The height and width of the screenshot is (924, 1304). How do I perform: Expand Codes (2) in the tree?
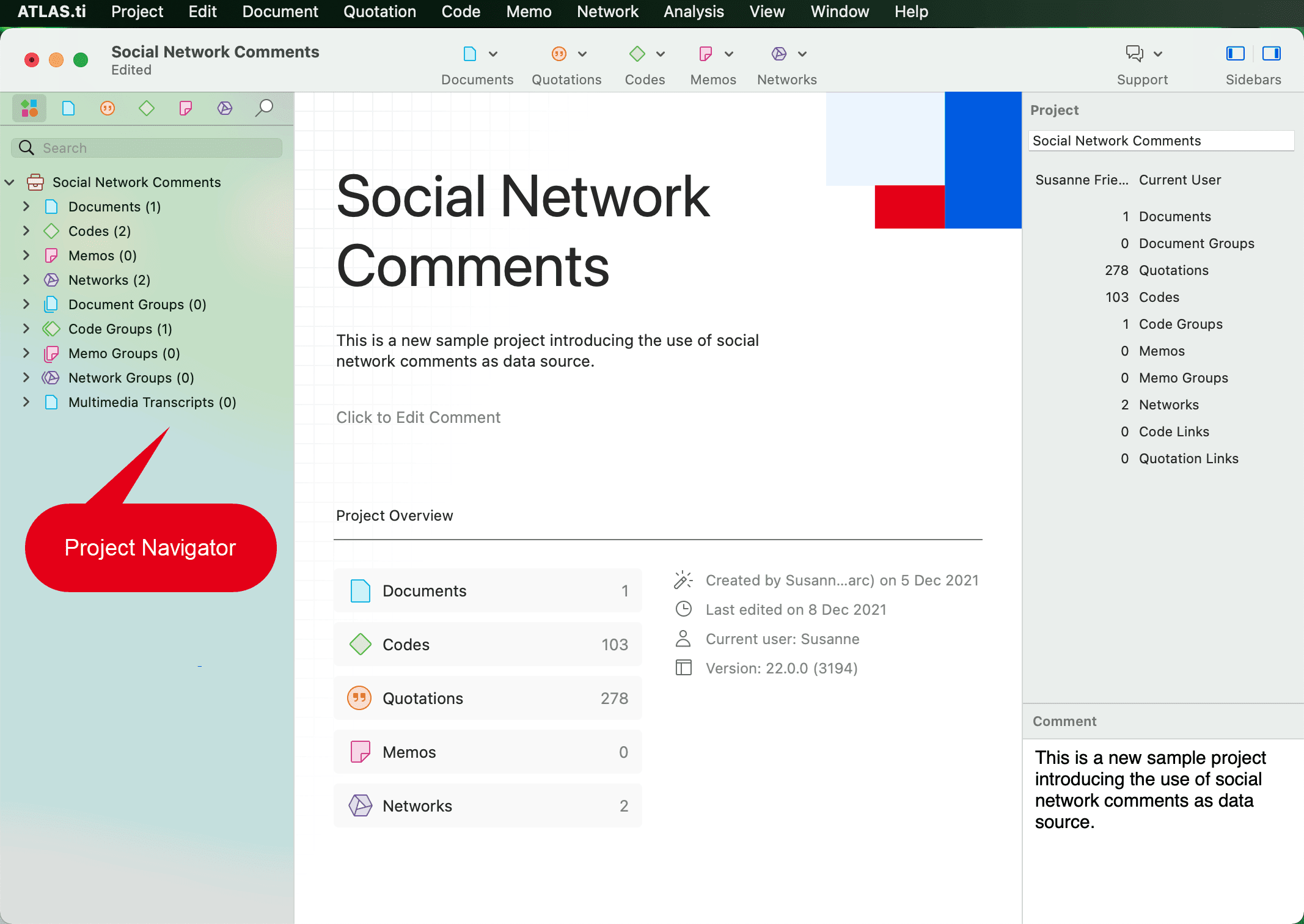pos(26,231)
